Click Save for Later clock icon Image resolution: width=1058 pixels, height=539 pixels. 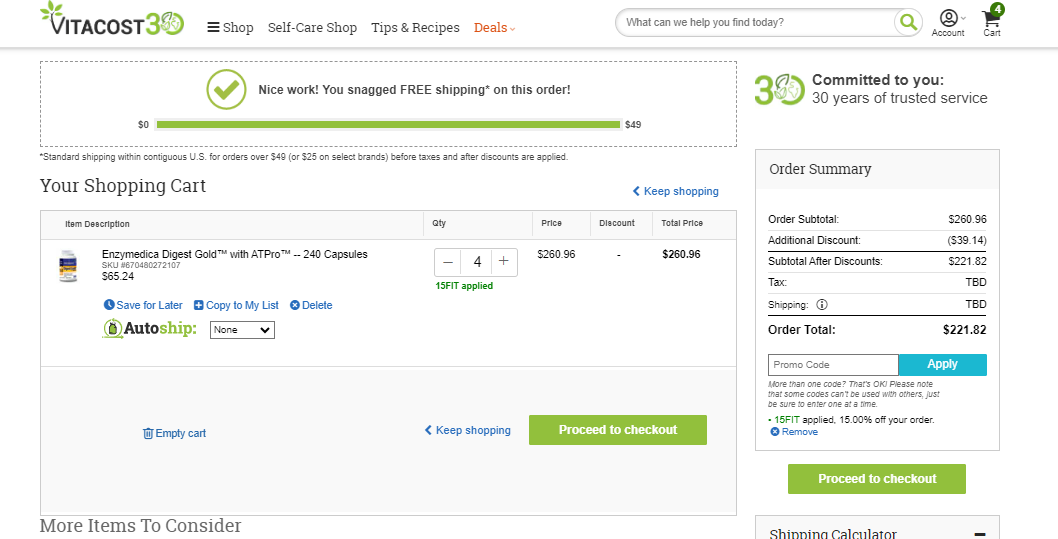pyautogui.click(x=109, y=305)
